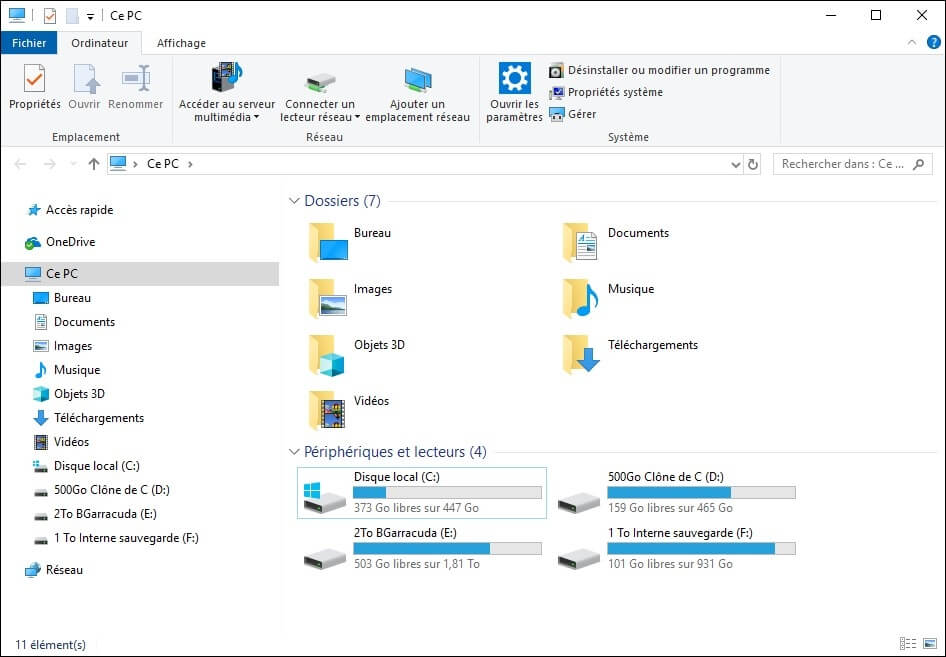
Task: Collapse the Périphériques et lecteurs section
Action: [294, 451]
